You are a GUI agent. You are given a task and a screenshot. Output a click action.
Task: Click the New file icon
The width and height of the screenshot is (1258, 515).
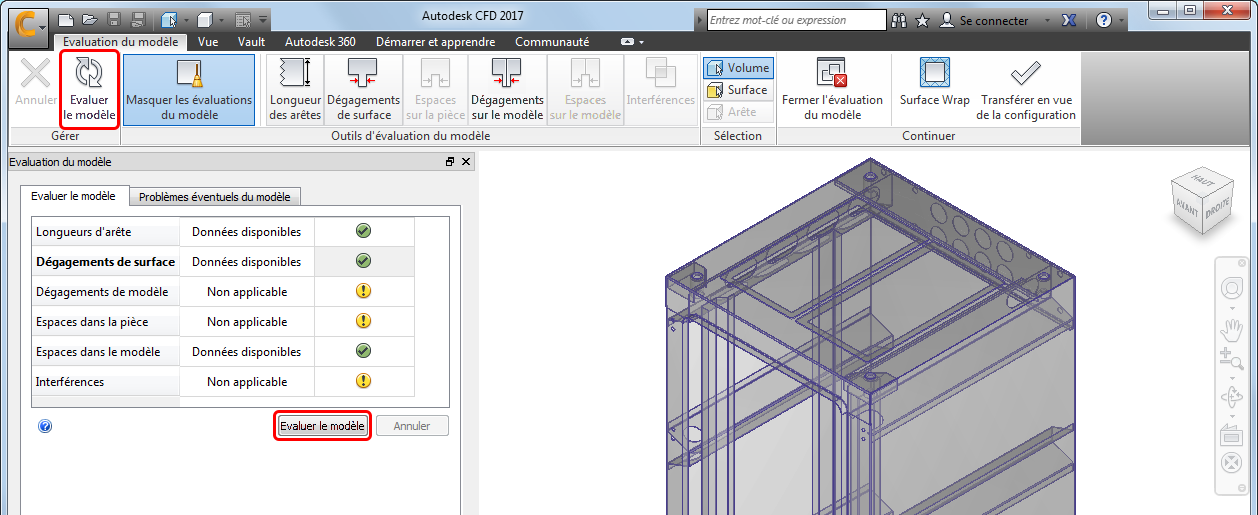click(x=66, y=19)
